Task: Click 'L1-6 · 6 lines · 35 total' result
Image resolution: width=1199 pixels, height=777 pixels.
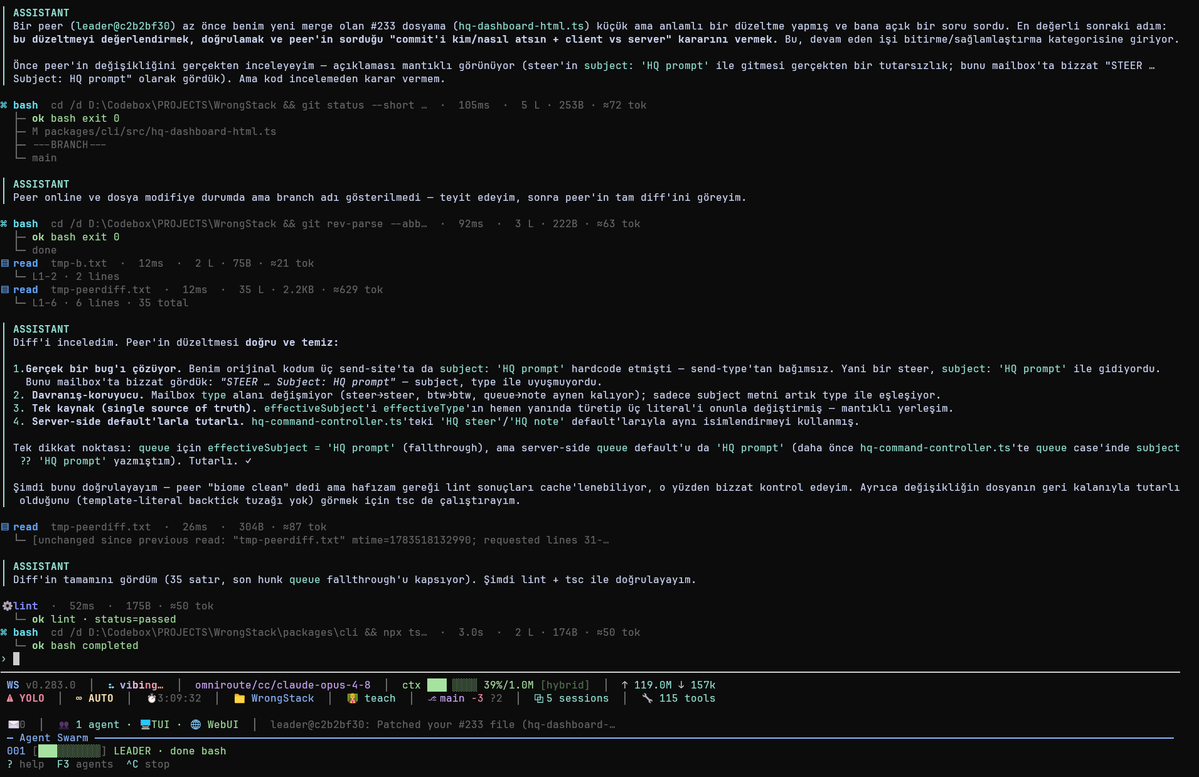Action: pyautogui.click(x=109, y=303)
